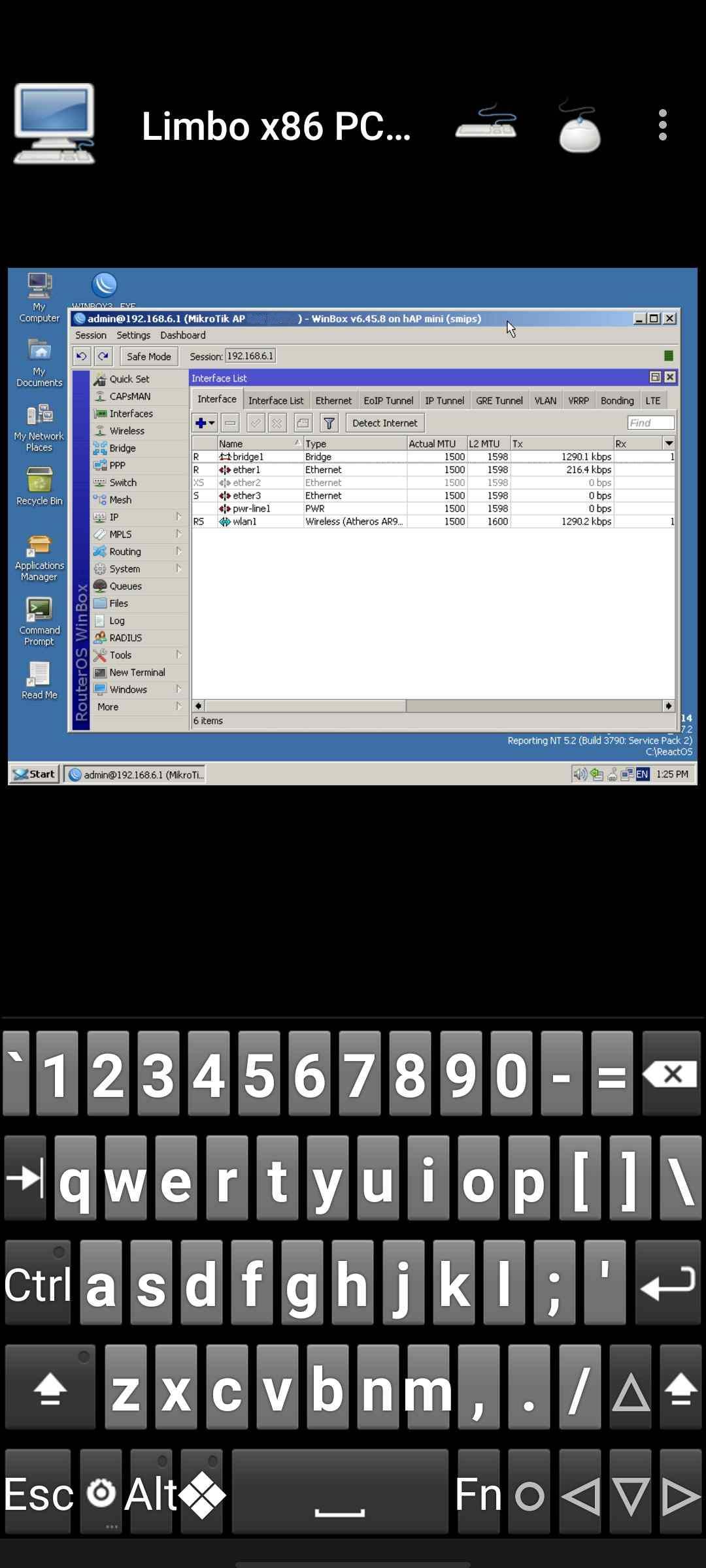Tap the Esc key on the keyboard
The image size is (706, 1568).
pyautogui.click(x=37, y=1492)
